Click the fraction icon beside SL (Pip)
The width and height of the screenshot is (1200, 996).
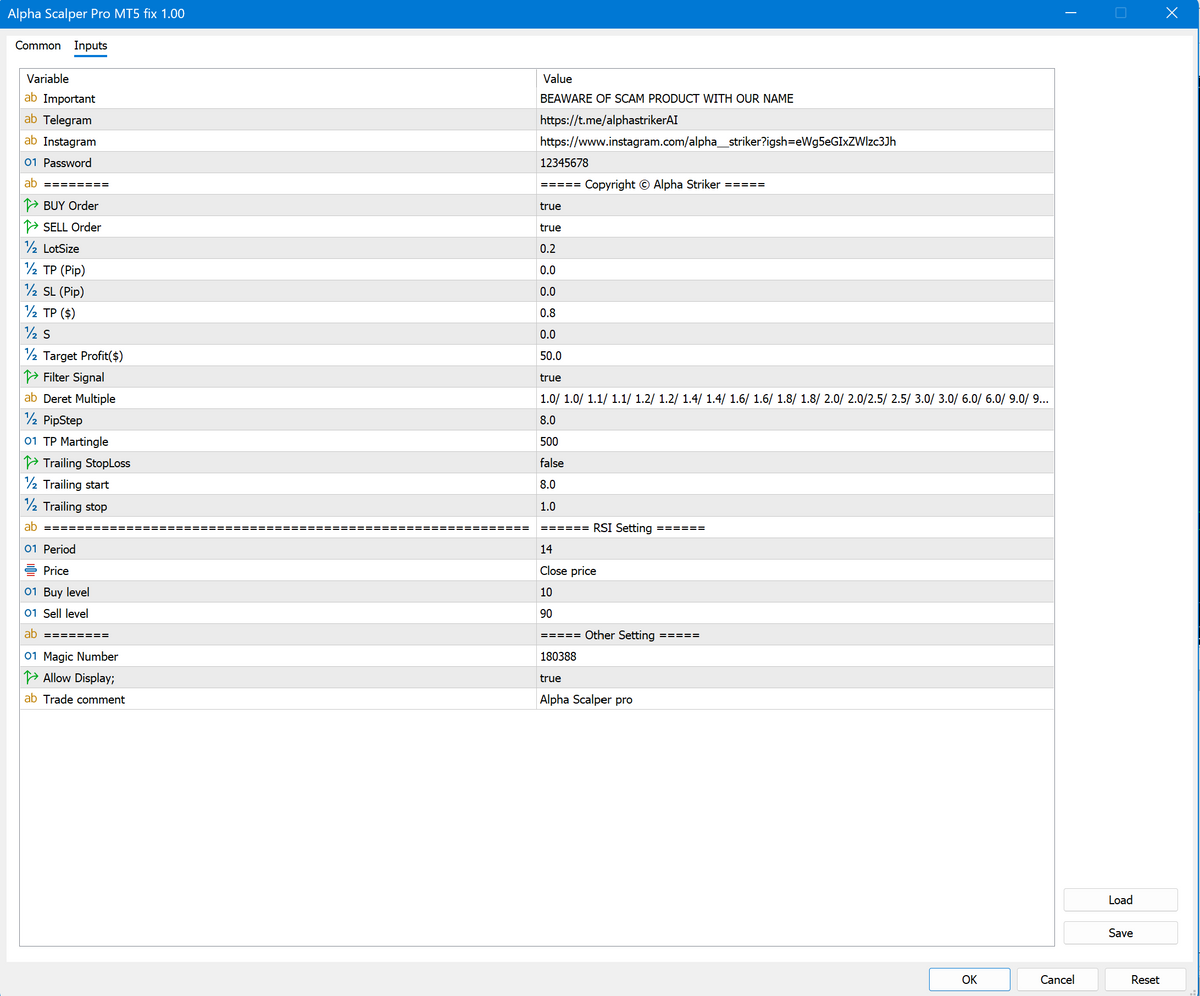point(30,292)
